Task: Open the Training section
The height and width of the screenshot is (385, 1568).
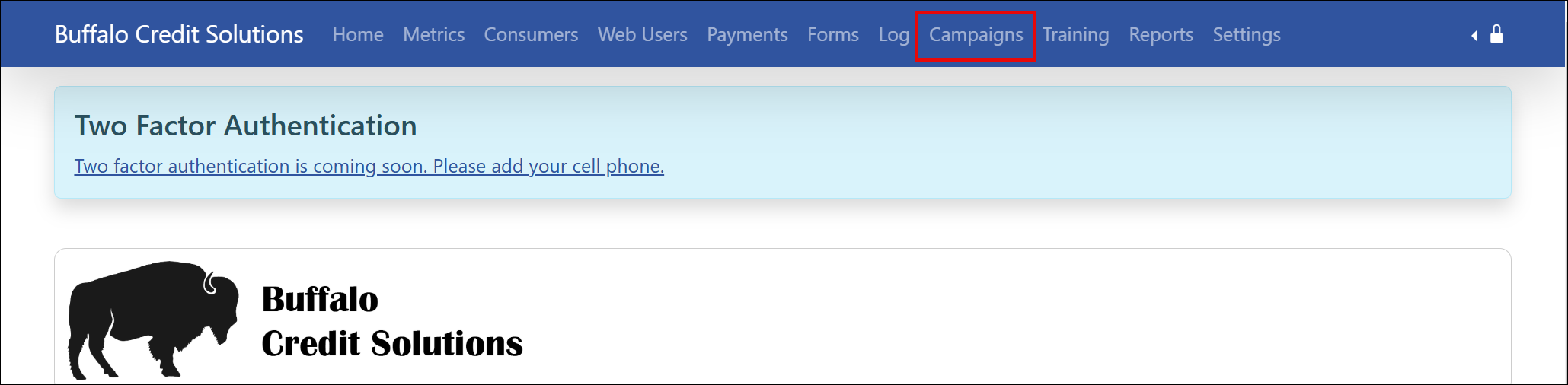Action: pyautogui.click(x=1075, y=35)
